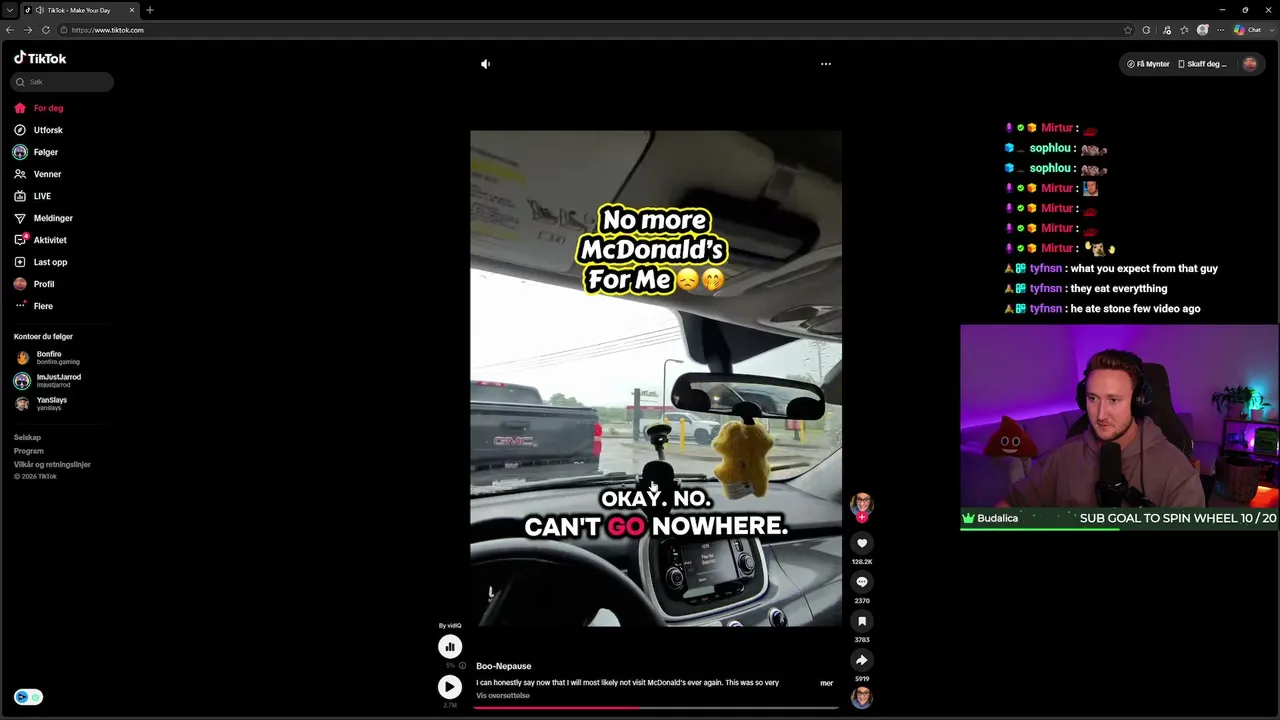Click the toggle widget at bottom left
Viewport: 1280px width, 720px height.
[28, 697]
